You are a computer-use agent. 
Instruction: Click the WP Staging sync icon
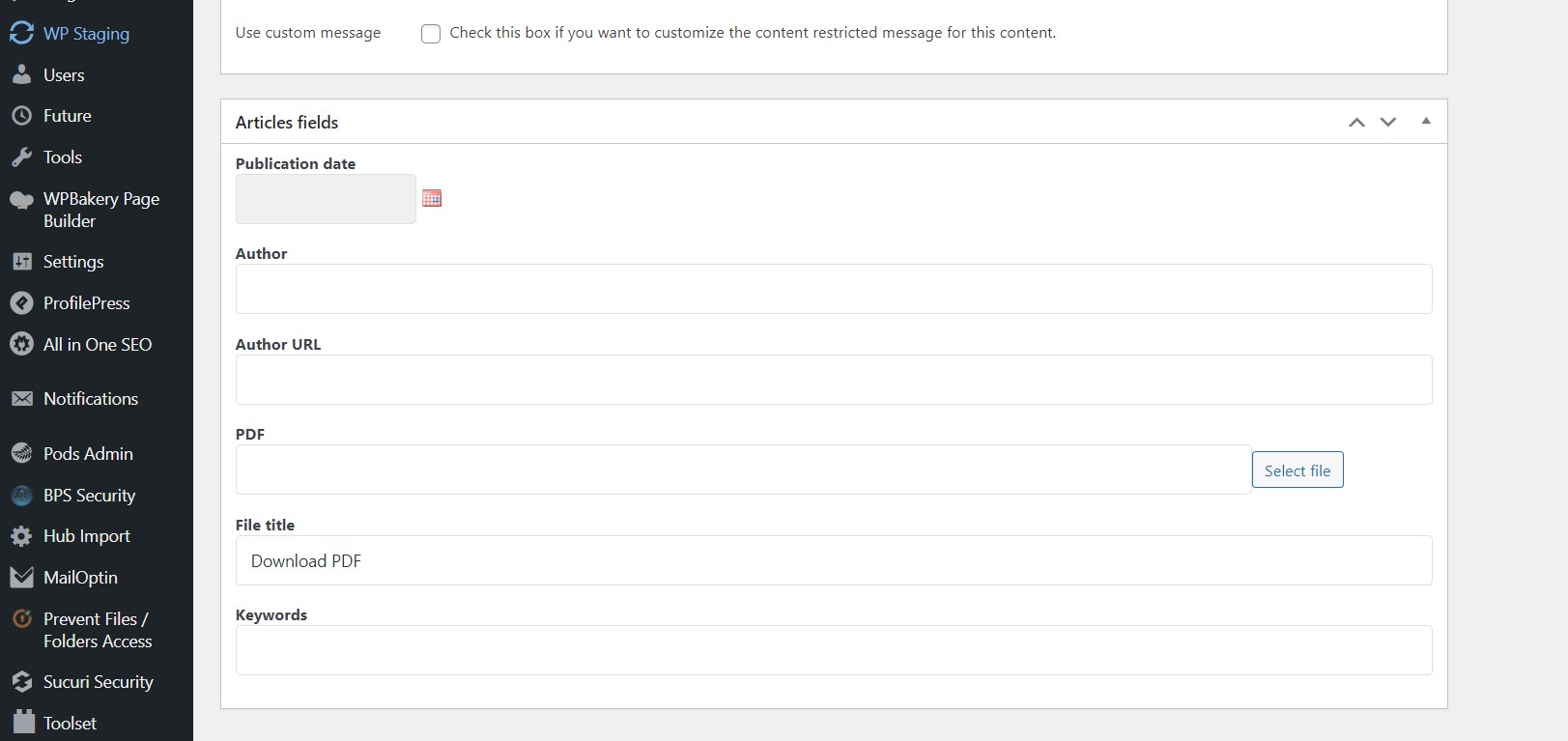pyautogui.click(x=21, y=33)
